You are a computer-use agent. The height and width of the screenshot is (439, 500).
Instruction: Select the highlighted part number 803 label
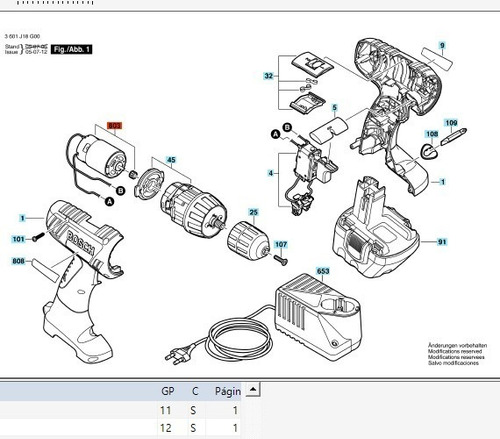pos(114,126)
